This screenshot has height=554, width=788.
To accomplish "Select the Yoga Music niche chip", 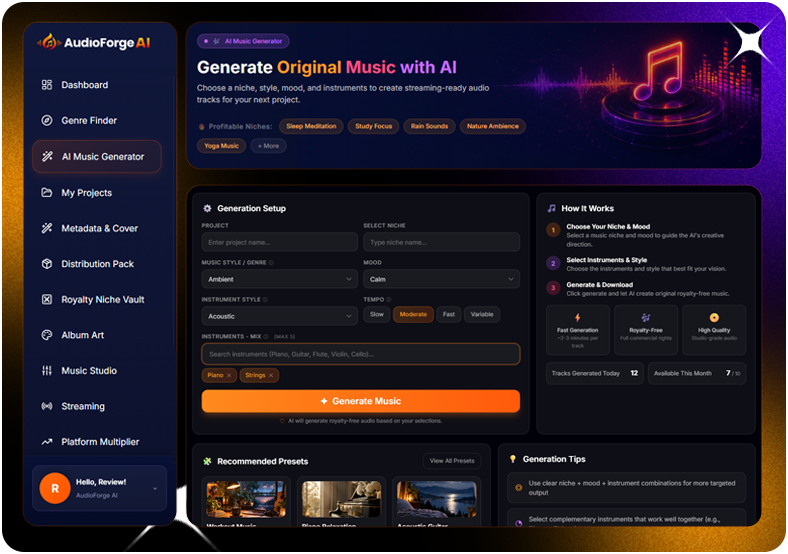I will (x=221, y=146).
